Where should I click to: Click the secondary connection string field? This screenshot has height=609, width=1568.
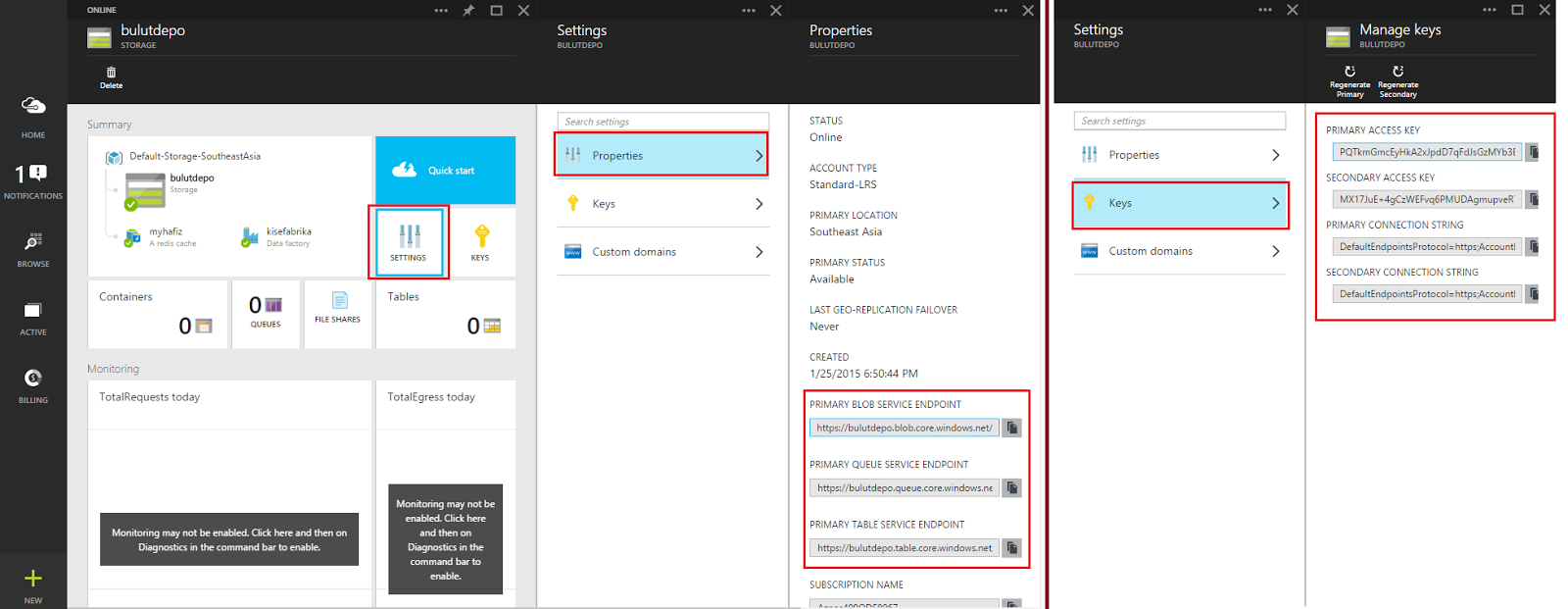coord(1427,293)
